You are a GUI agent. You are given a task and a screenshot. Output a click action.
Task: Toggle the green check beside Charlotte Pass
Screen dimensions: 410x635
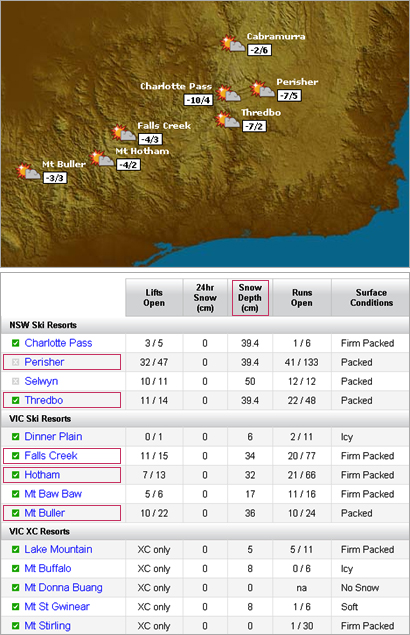[x=15, y=343]
